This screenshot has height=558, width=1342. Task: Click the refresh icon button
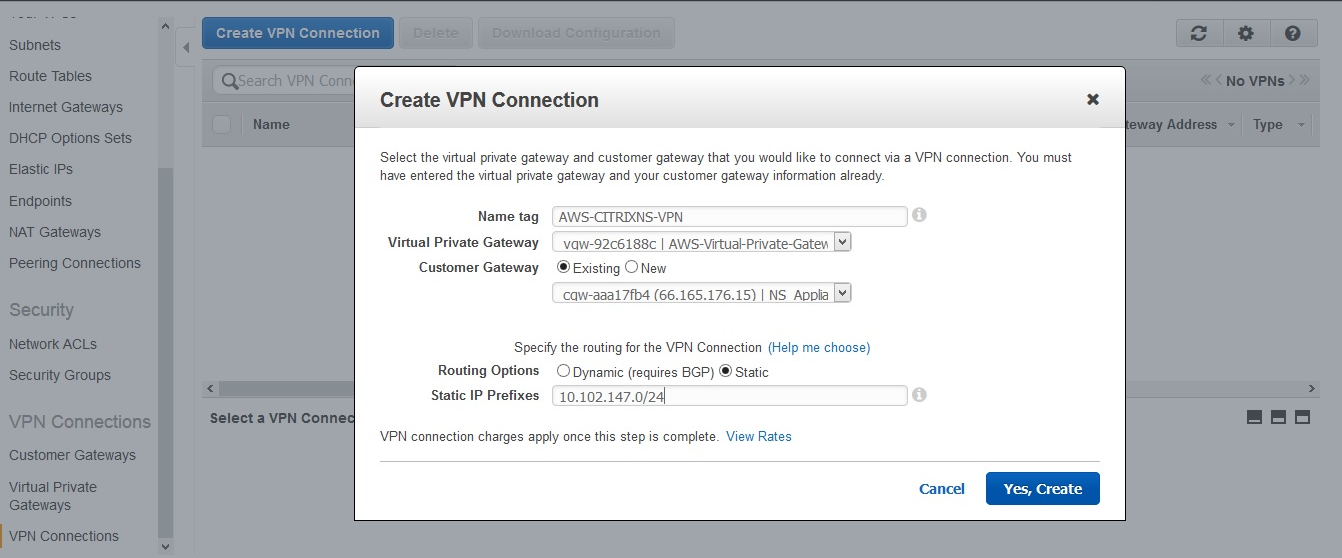tap(1199, 33)
